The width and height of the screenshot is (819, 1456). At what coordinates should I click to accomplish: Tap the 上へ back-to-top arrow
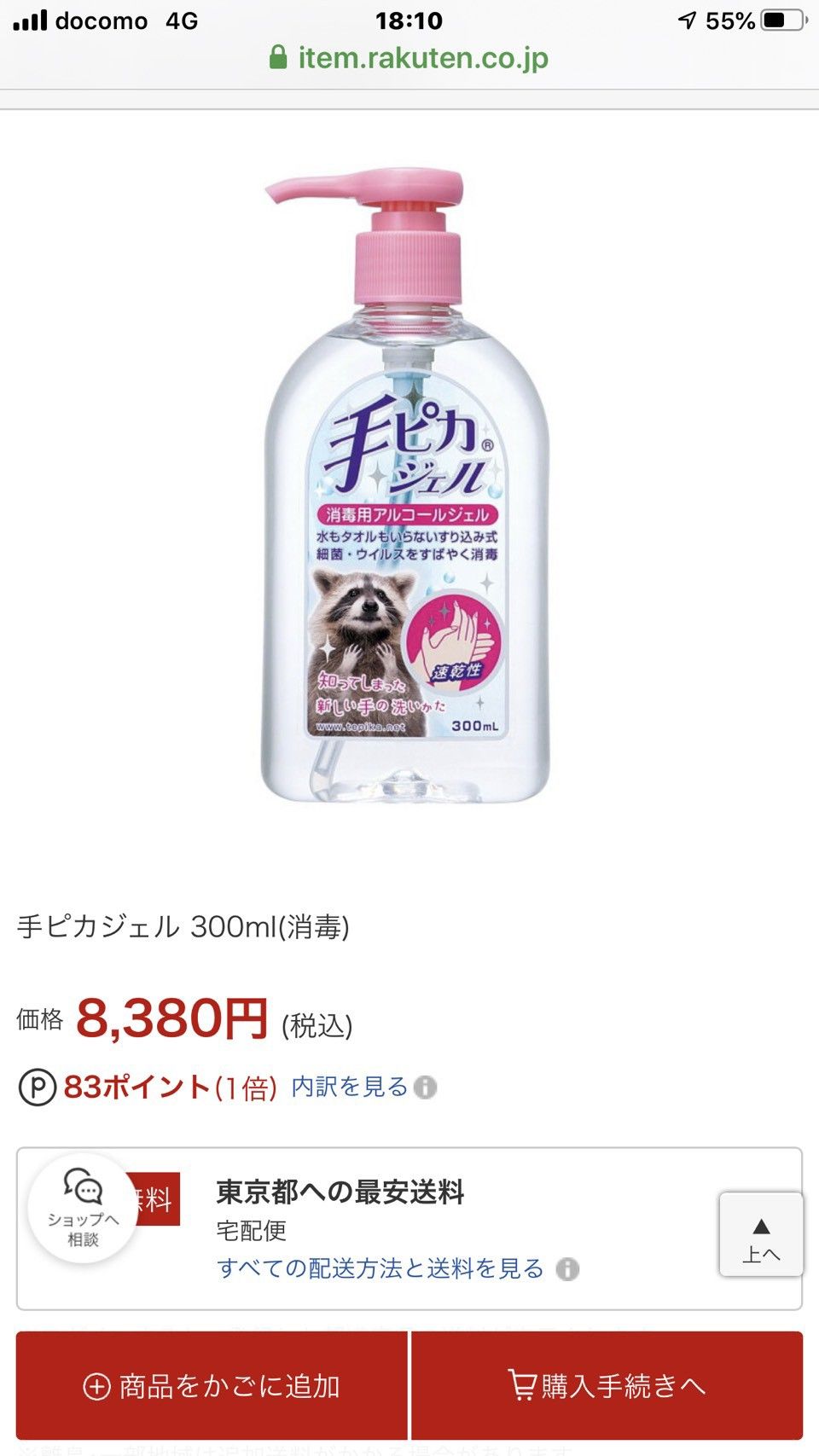(x=761, y=1234)
